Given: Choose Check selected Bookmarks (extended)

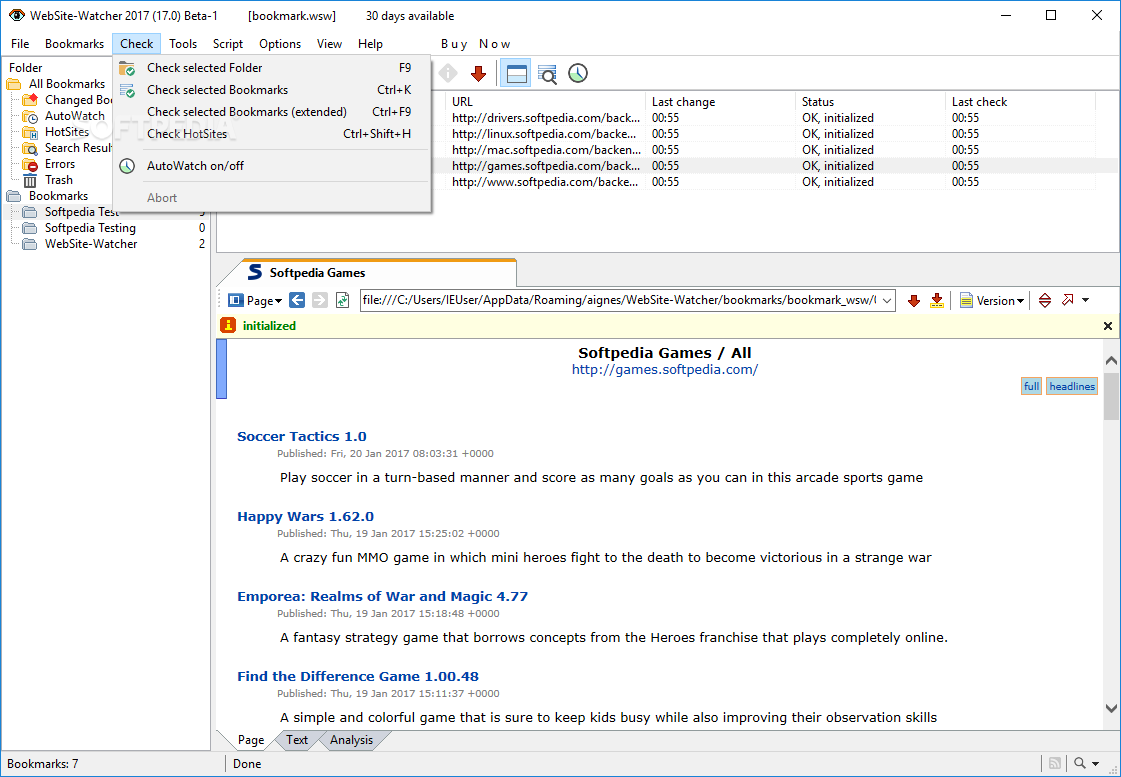Looking at the screenshot, I should click(x=272, y=112).
